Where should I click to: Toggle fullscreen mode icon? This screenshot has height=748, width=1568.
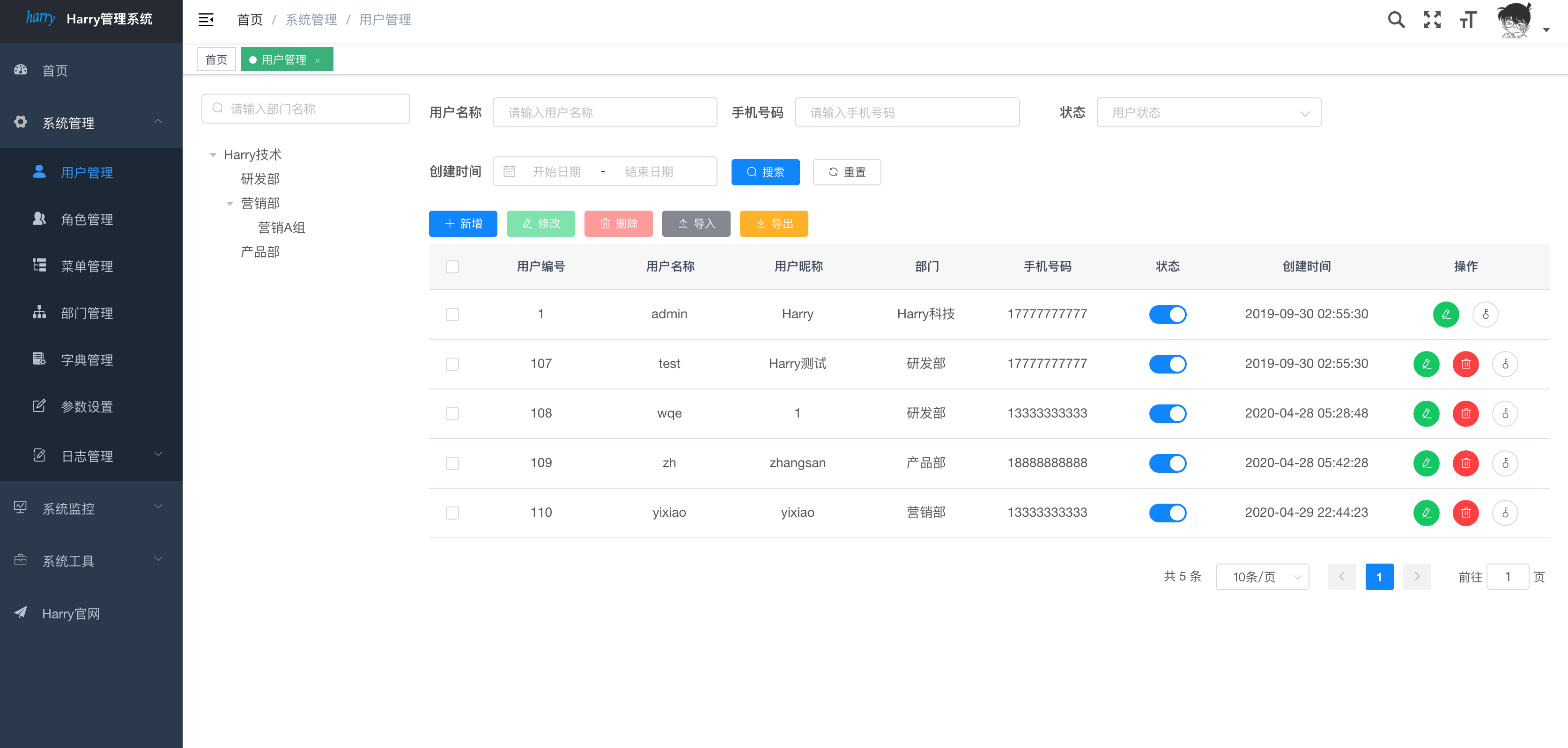(1432, 20)
